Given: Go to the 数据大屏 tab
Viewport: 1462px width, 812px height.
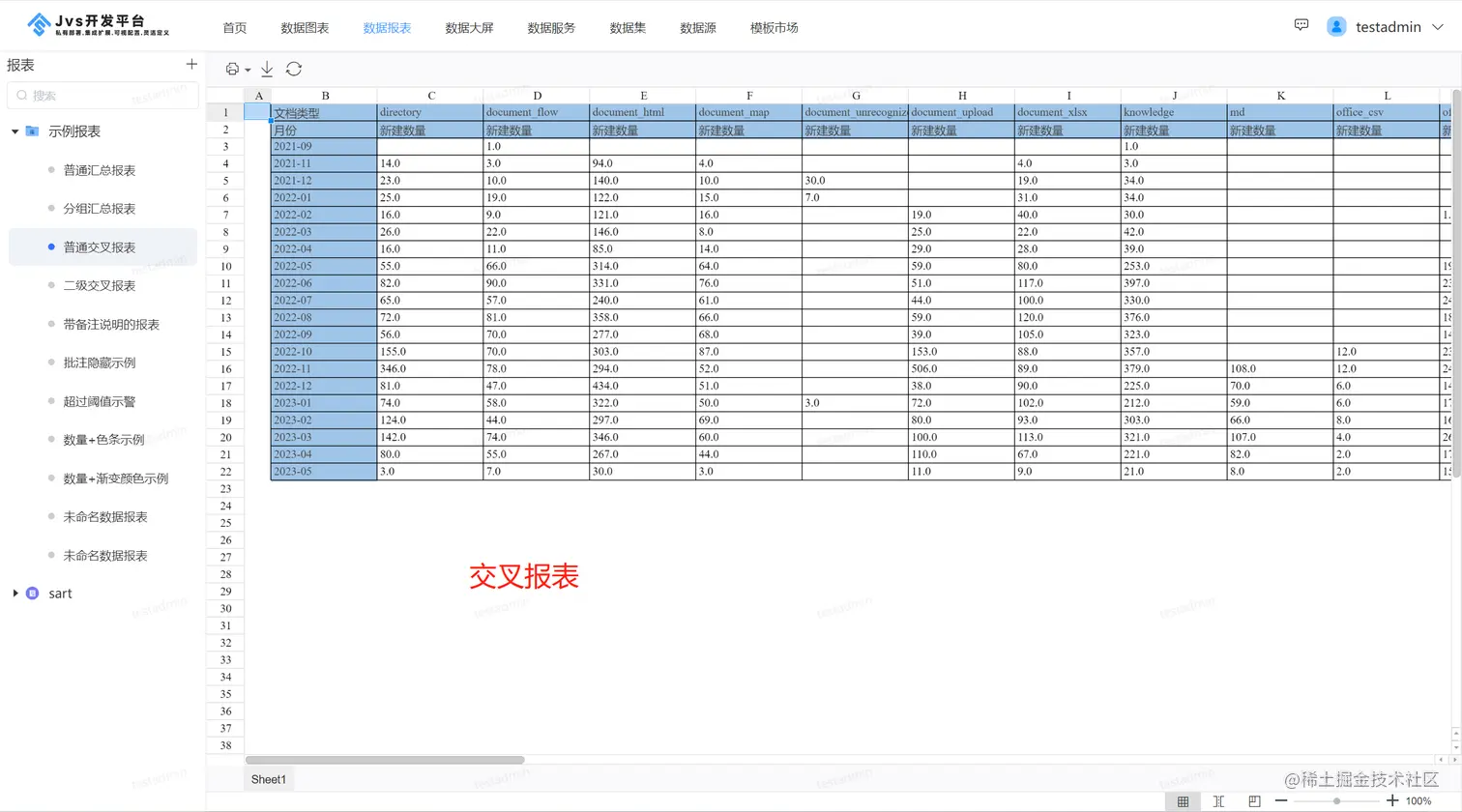Looking at the screenshot, I should [469, 28].
